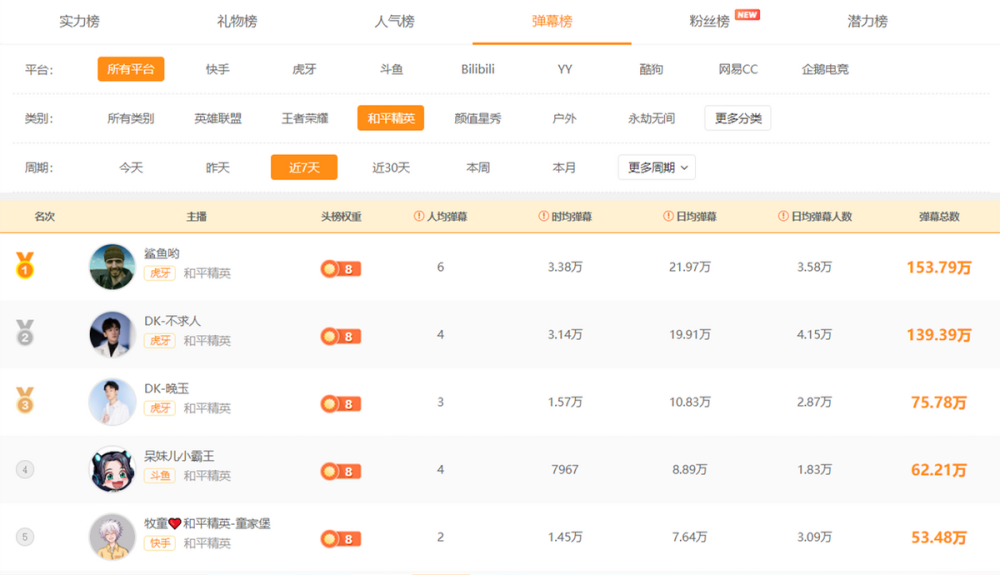This screenshot has height=575, width=1000.
Task: Click the NEW badge next to 粉丝榜
Action: [x=747, y=15]
